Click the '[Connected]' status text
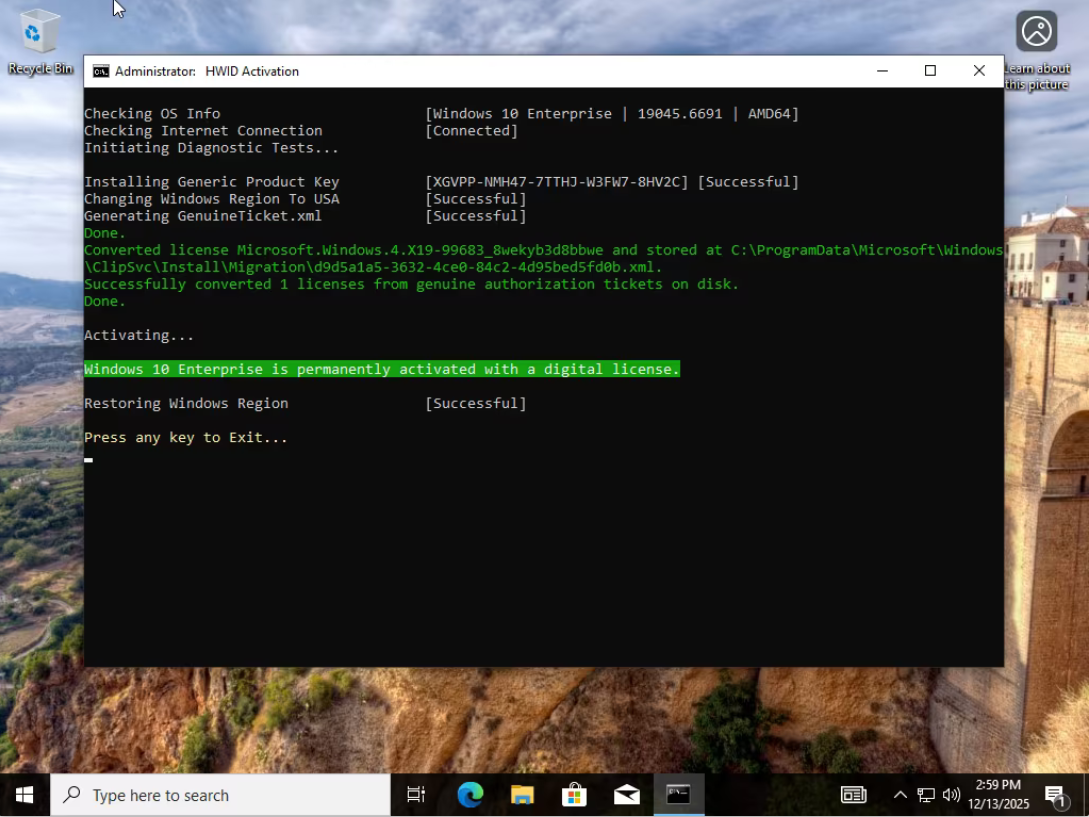 [472, 131]
